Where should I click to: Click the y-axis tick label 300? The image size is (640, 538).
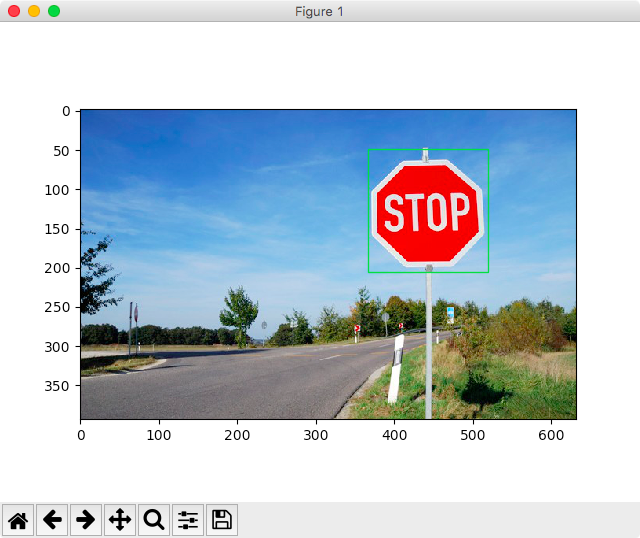point(57,347)
